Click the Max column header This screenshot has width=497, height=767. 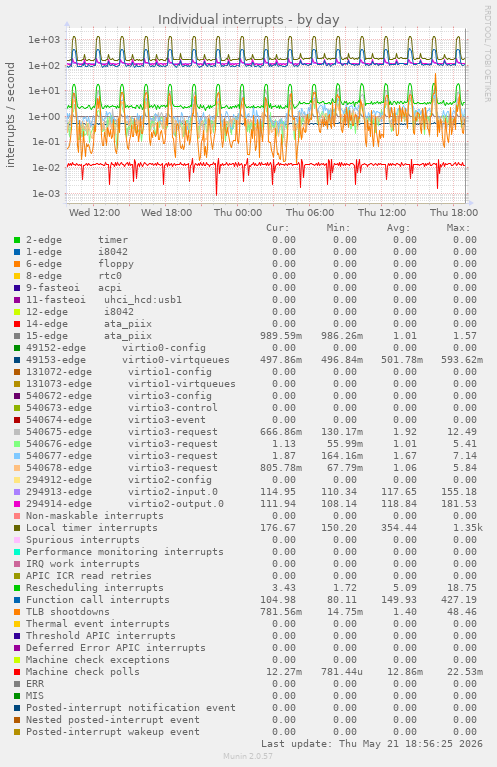458,228
